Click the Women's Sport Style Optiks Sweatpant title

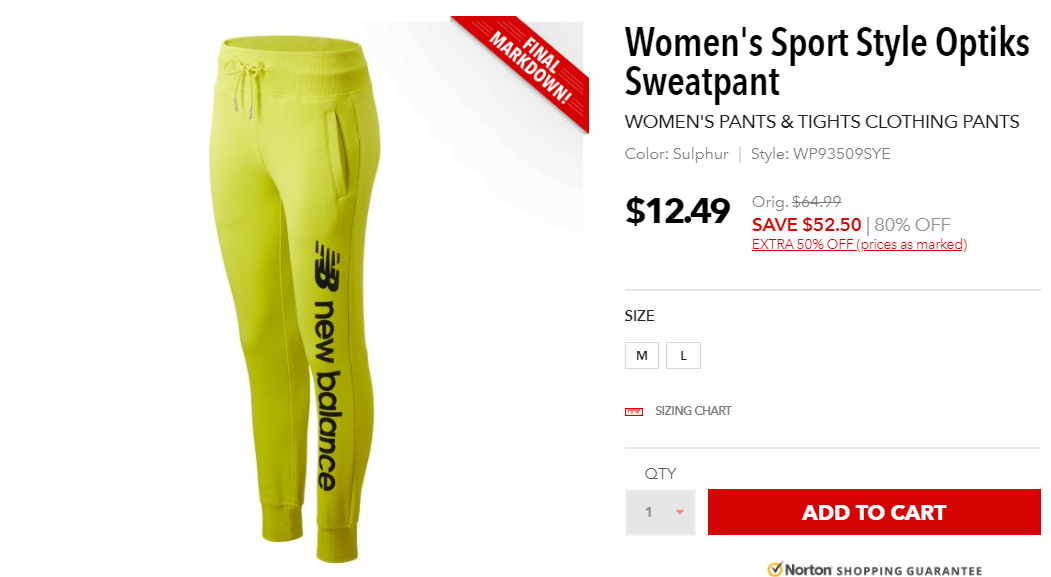826,62
